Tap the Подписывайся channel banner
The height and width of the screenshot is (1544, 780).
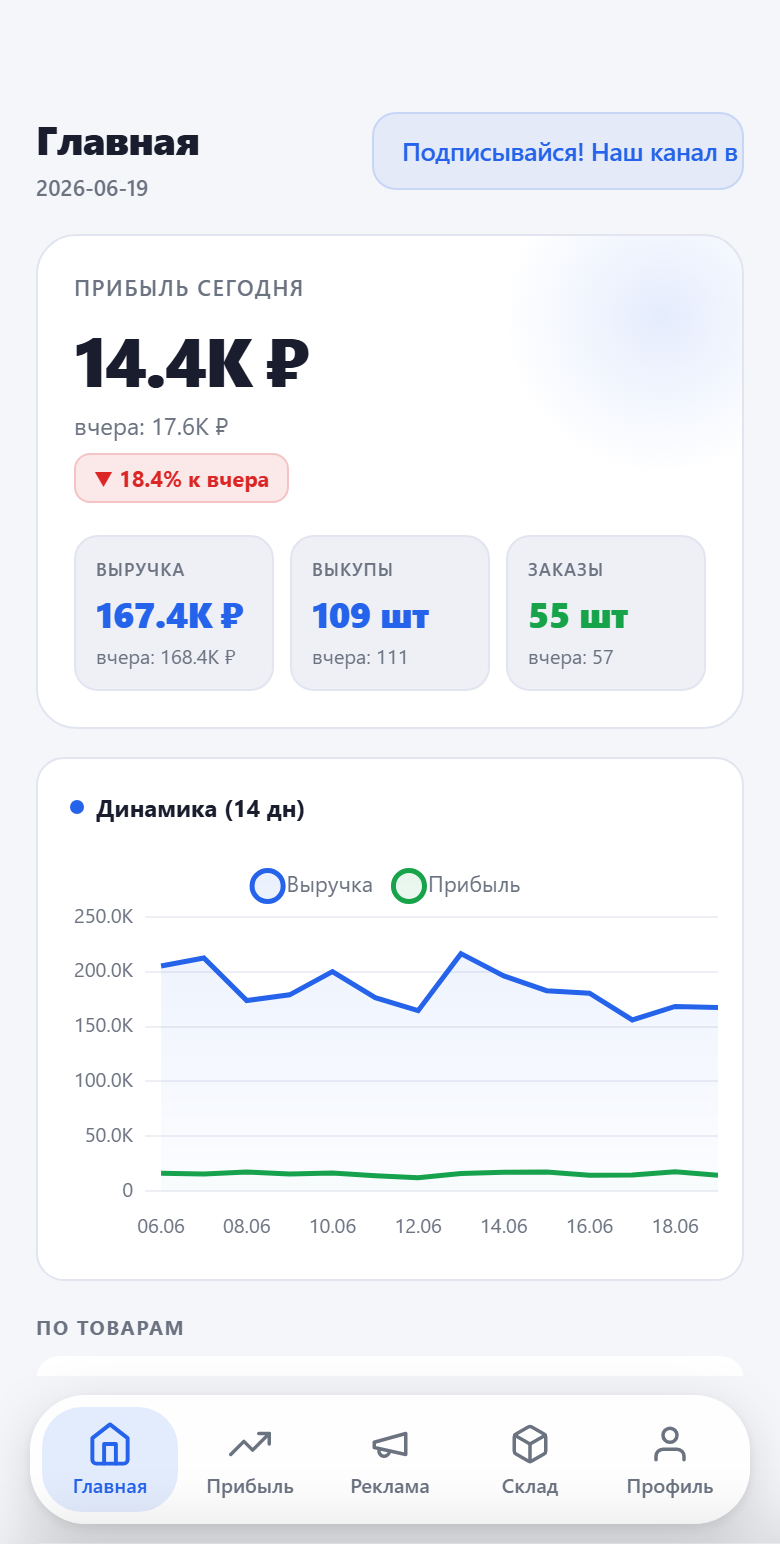pos(558,151)
